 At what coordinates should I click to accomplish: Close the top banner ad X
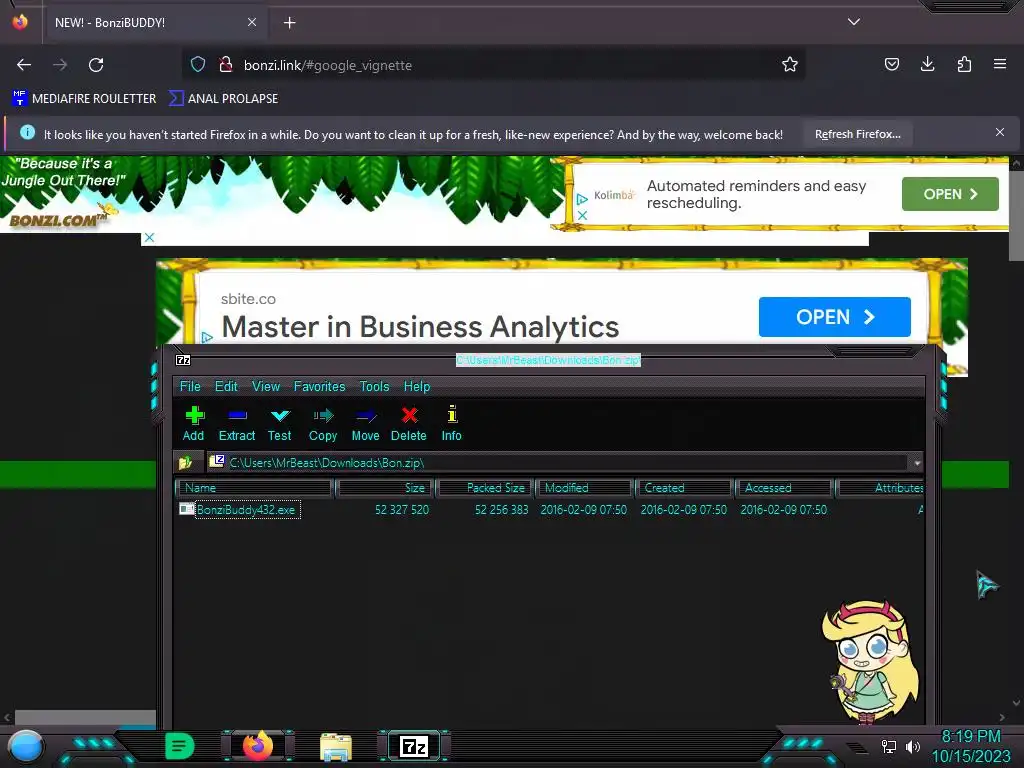pos(150,238)
